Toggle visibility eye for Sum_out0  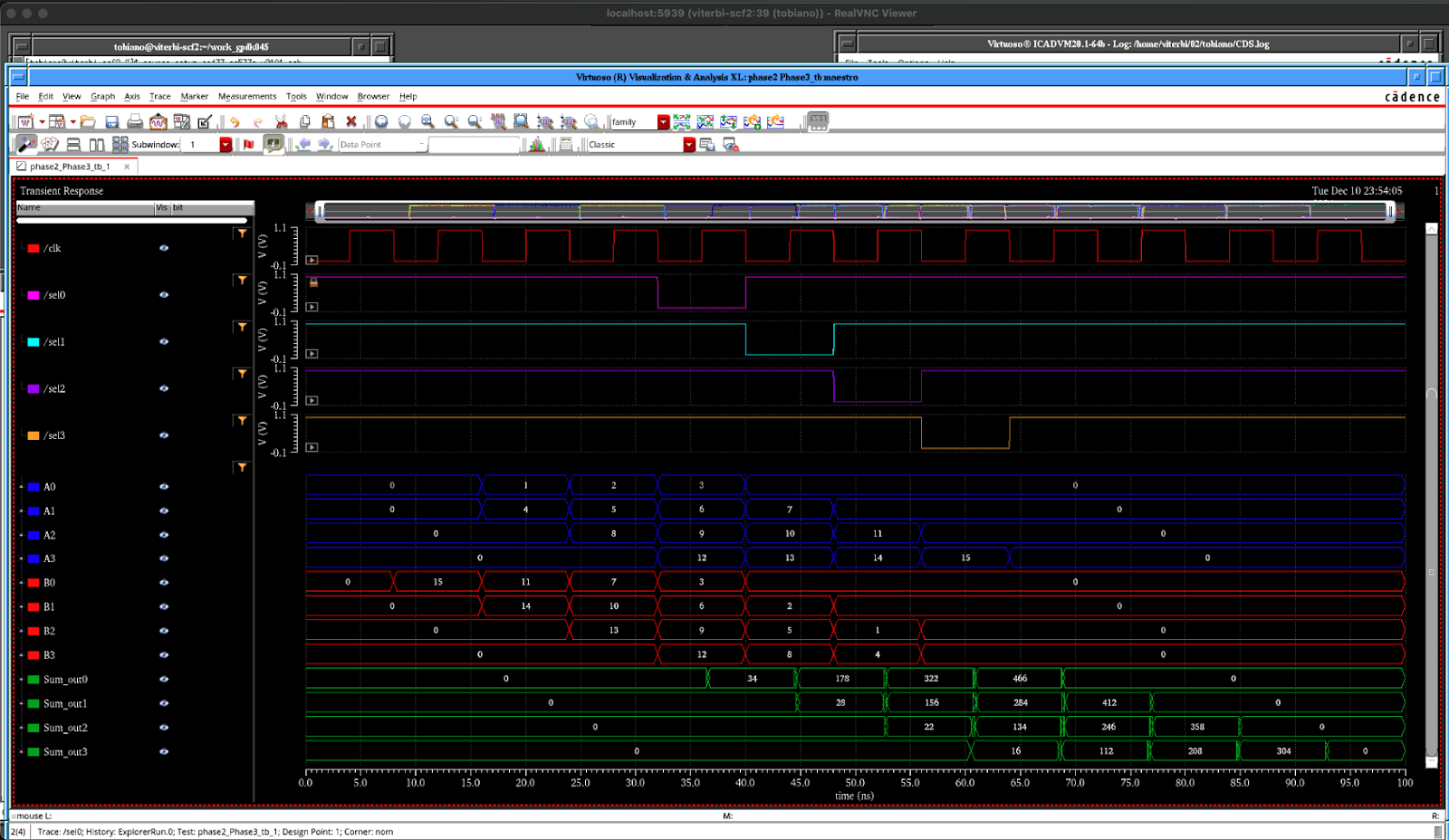click(164, 680)
